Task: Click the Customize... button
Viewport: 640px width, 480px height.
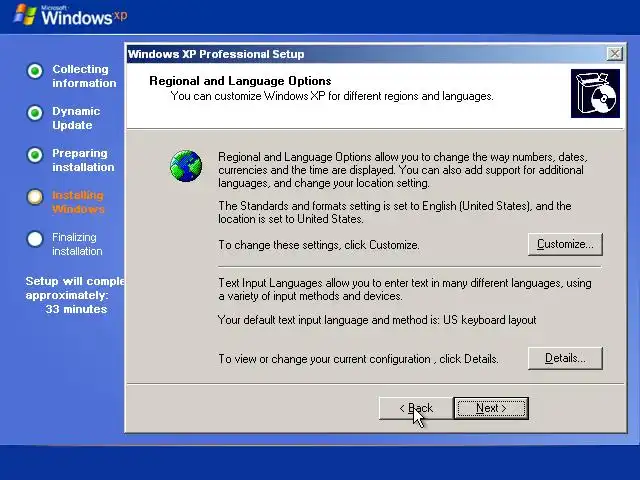Action: tap(565, 244)
